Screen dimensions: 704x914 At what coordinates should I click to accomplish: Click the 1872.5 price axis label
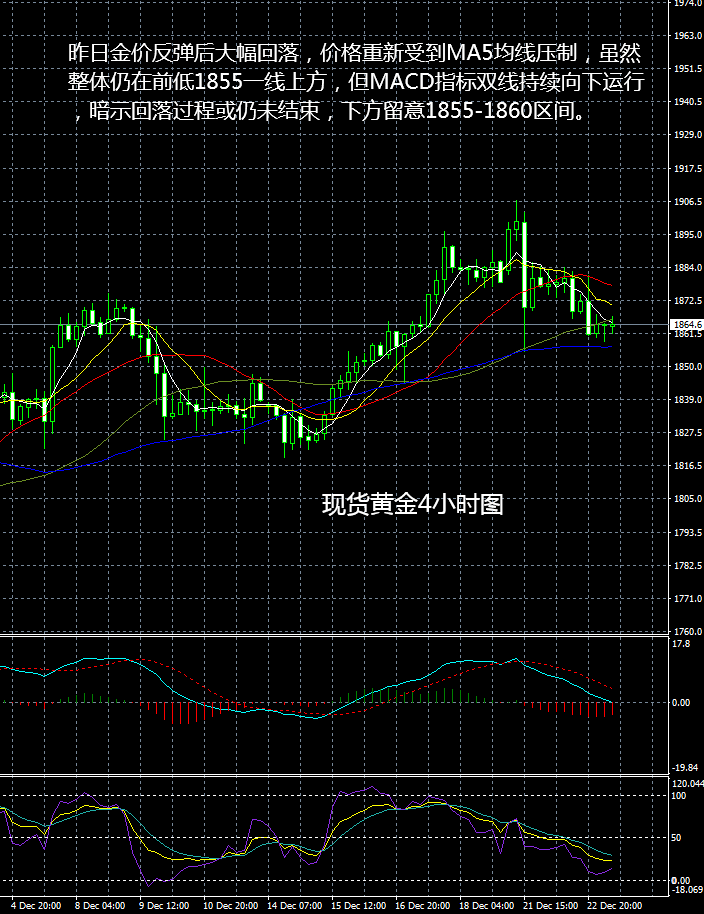coord(688,300)
